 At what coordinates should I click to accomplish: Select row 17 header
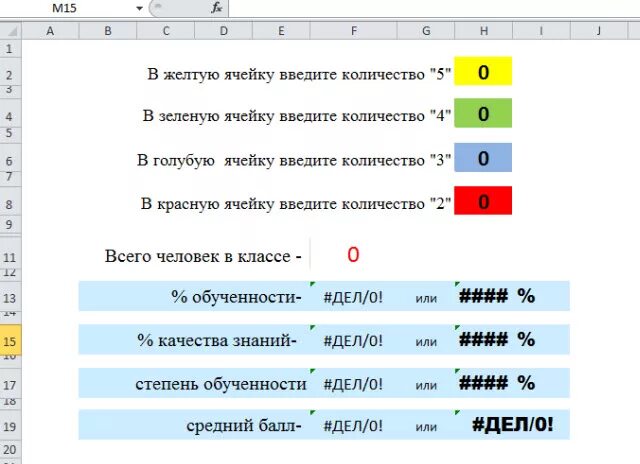[10, 384]
